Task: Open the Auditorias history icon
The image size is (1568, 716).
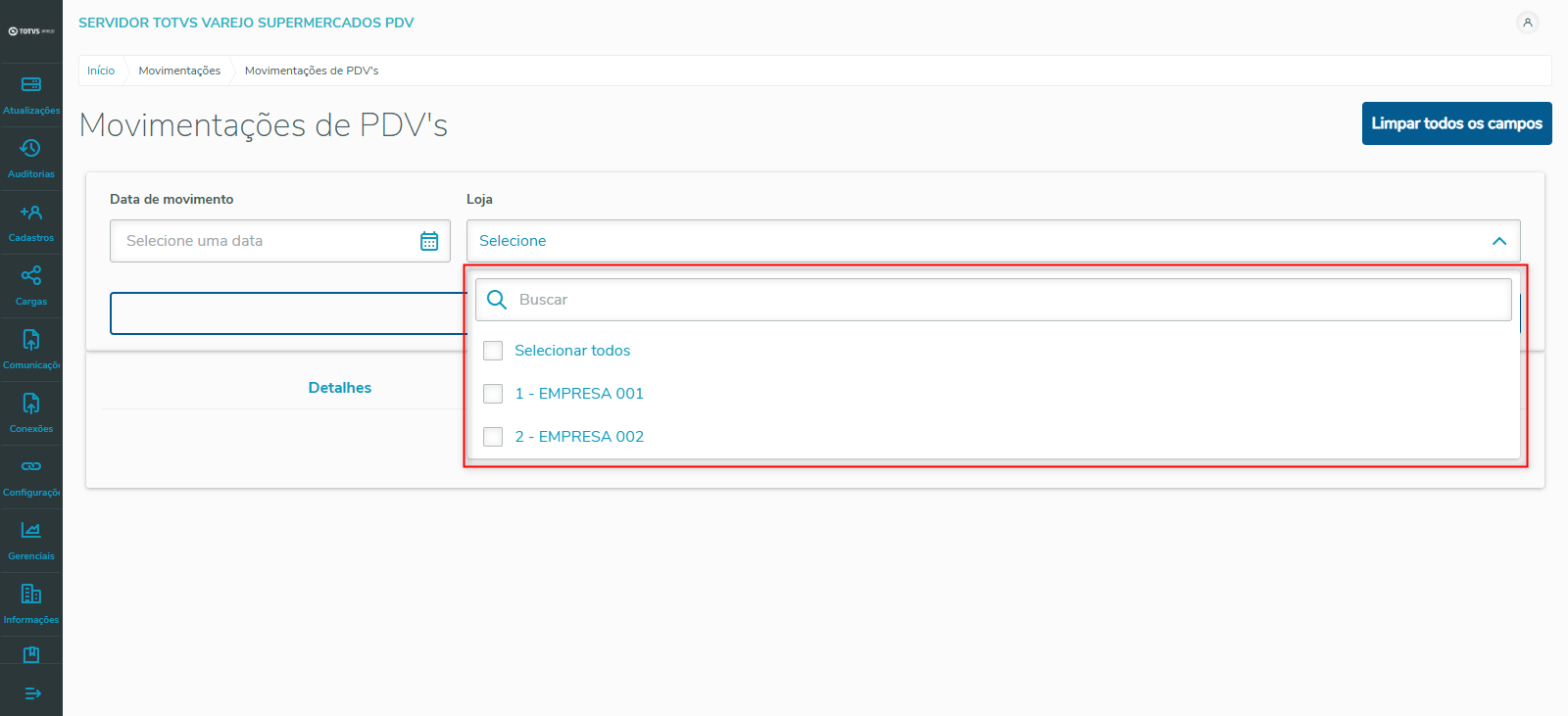Action: (x=31, y=149)
